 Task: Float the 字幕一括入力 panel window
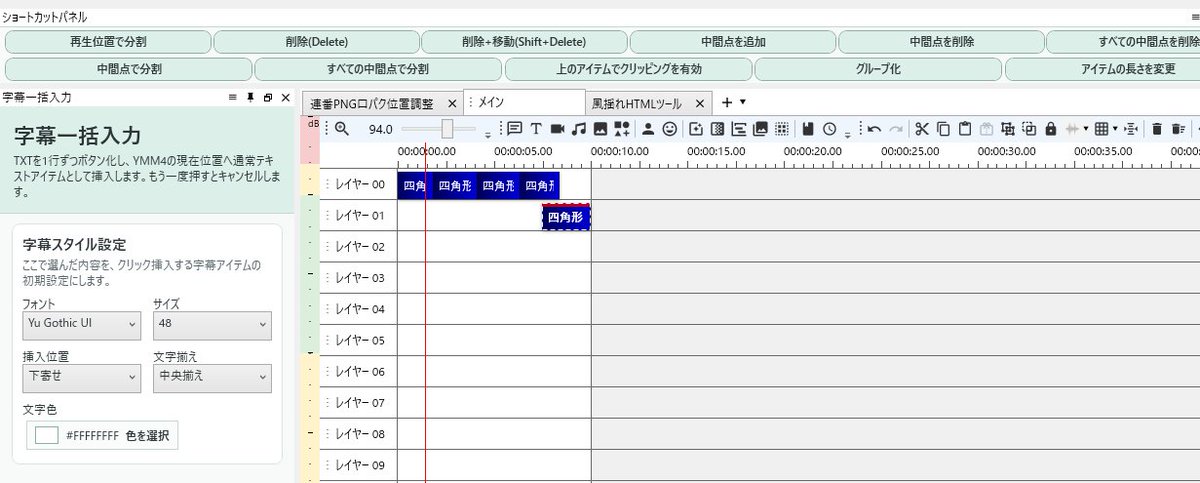[x=267, y=98]
